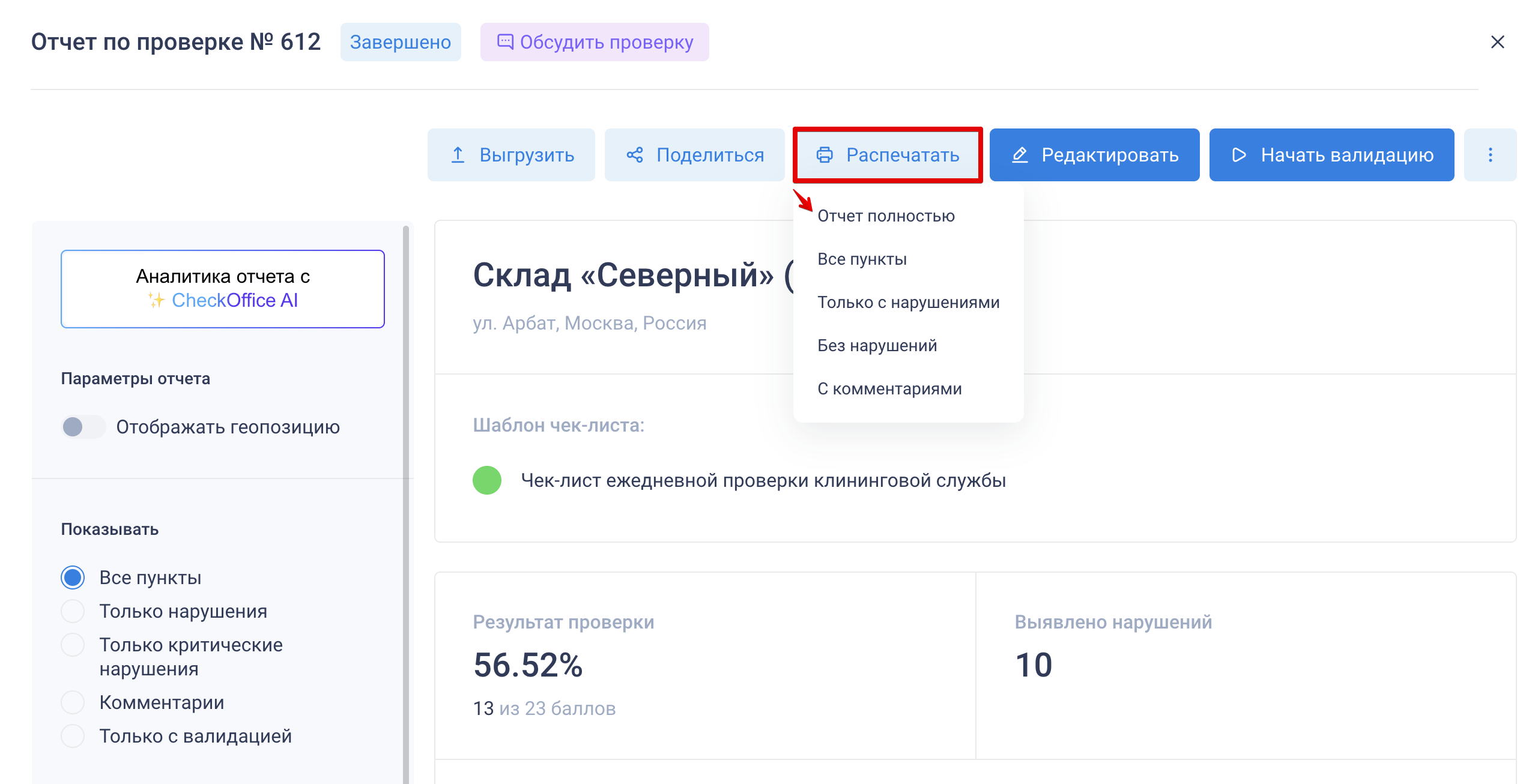Choose Только с валидацией radio option

click(73, 736)
